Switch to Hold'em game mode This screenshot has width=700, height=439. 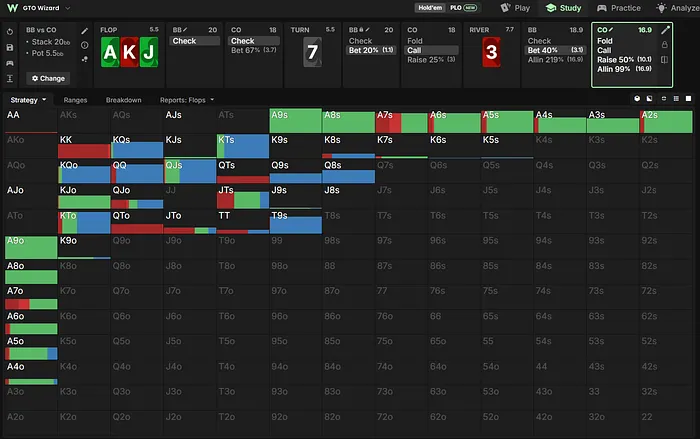pos(430,8)
